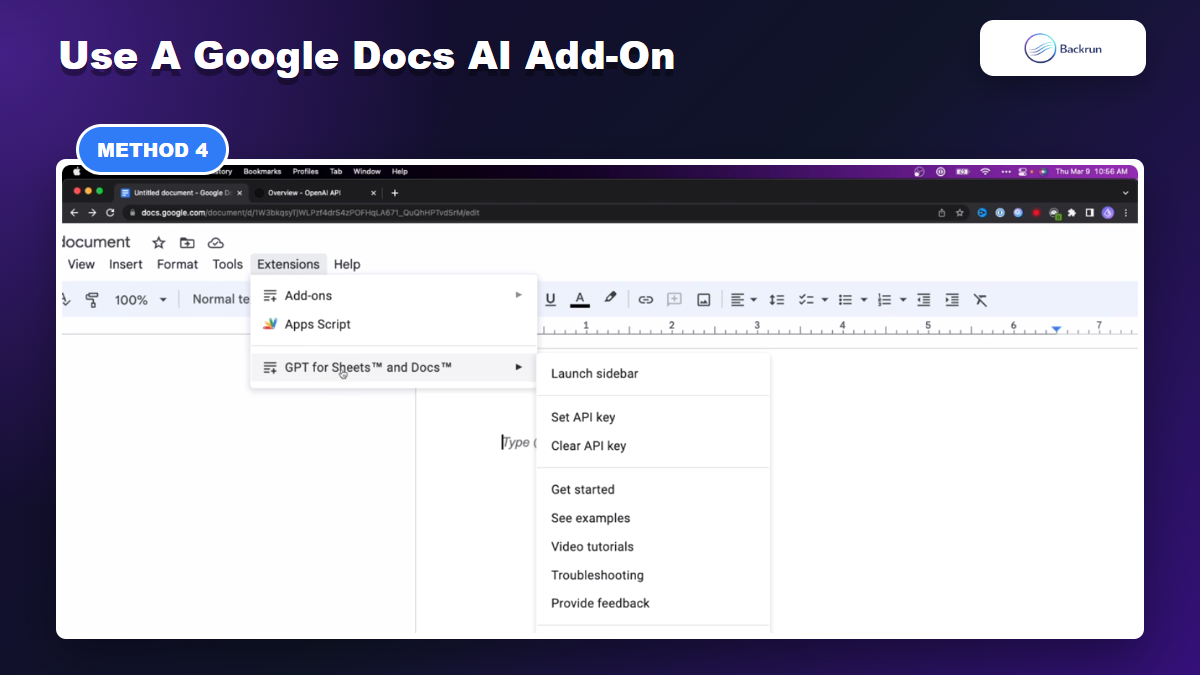Switch to Overview - OpenAI API tab
This screenshot has width=1200, height=675.
[x=315, y=192]
